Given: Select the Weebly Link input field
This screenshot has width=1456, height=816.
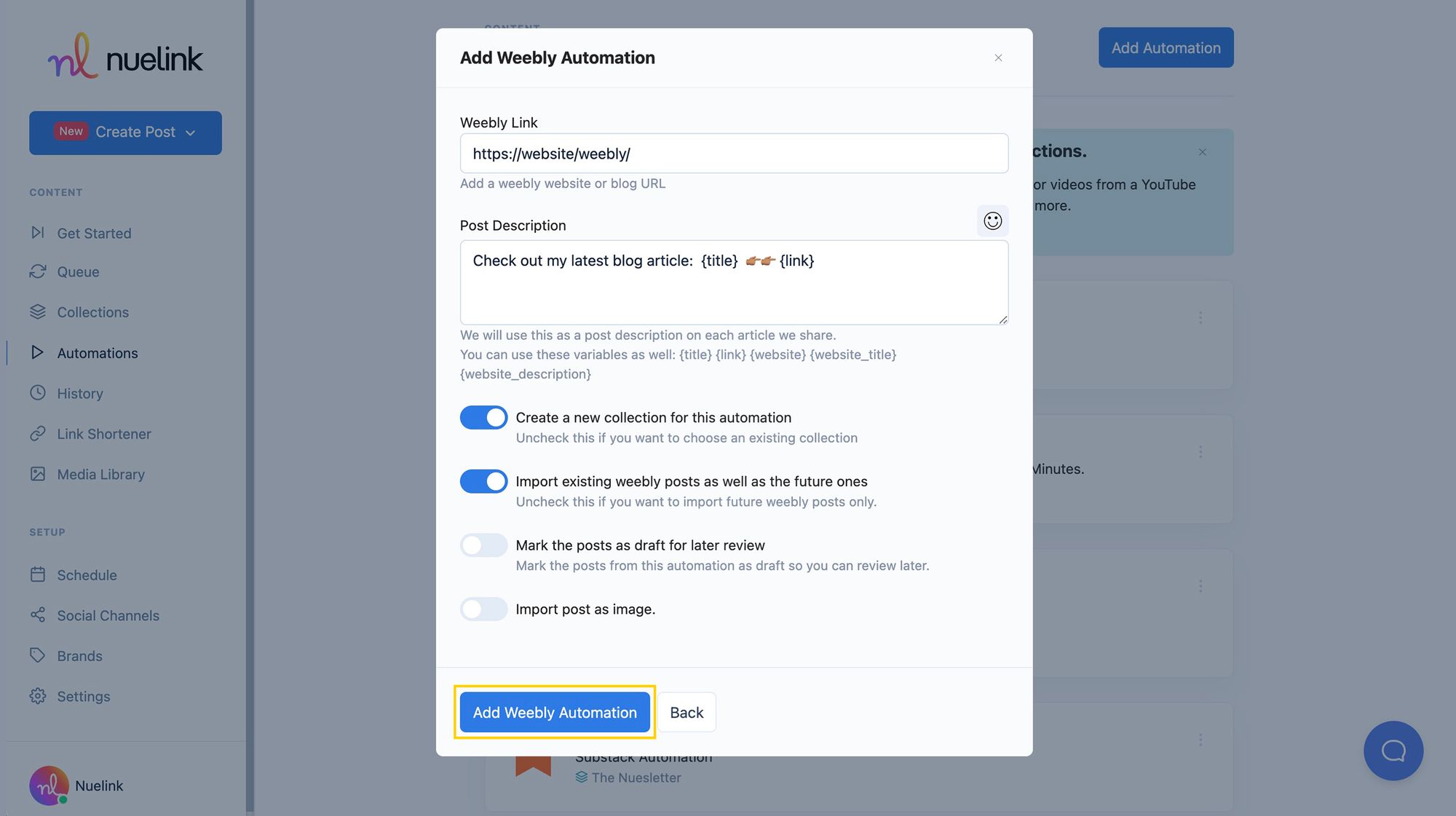Looking at the screenshot, I should 734,152.
